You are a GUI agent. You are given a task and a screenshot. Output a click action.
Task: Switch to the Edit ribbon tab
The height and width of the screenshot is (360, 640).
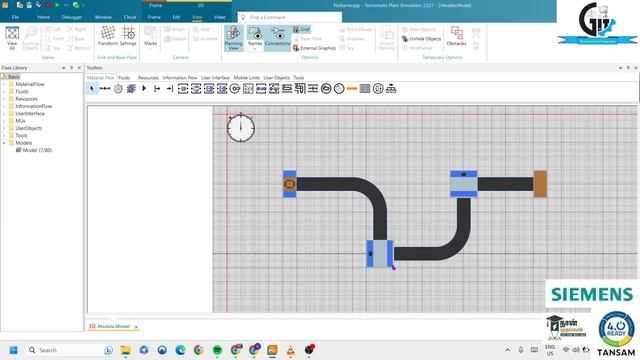[x=176, y=17]
